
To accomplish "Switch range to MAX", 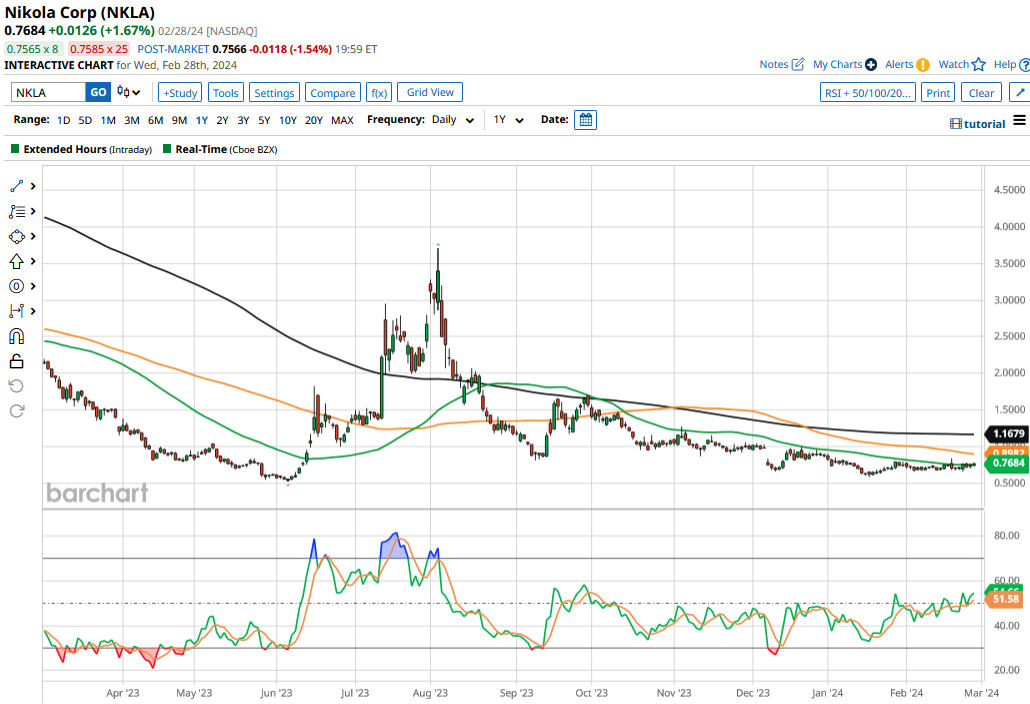I will [342, 120].
